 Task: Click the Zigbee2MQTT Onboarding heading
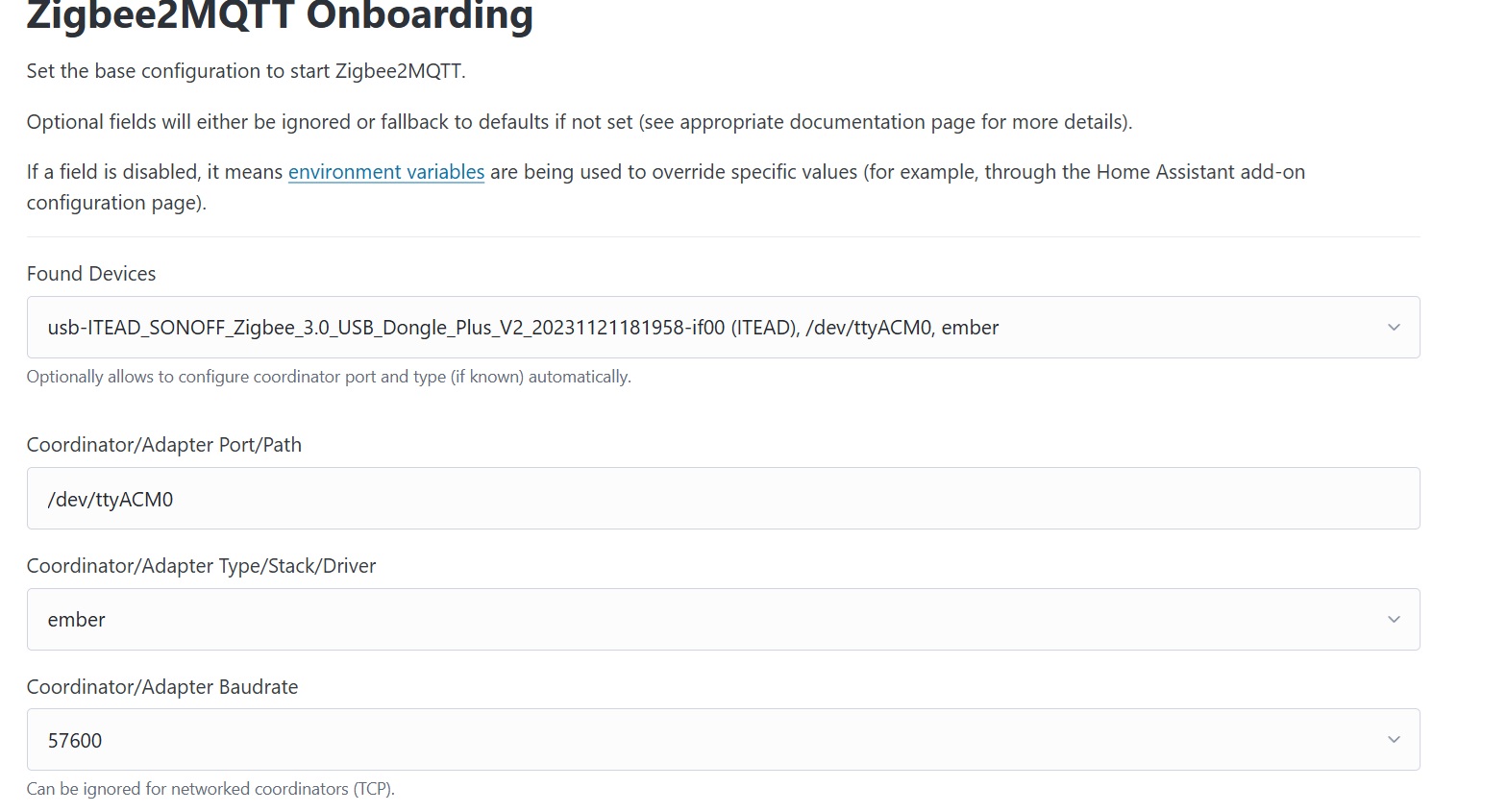point(280,16)
